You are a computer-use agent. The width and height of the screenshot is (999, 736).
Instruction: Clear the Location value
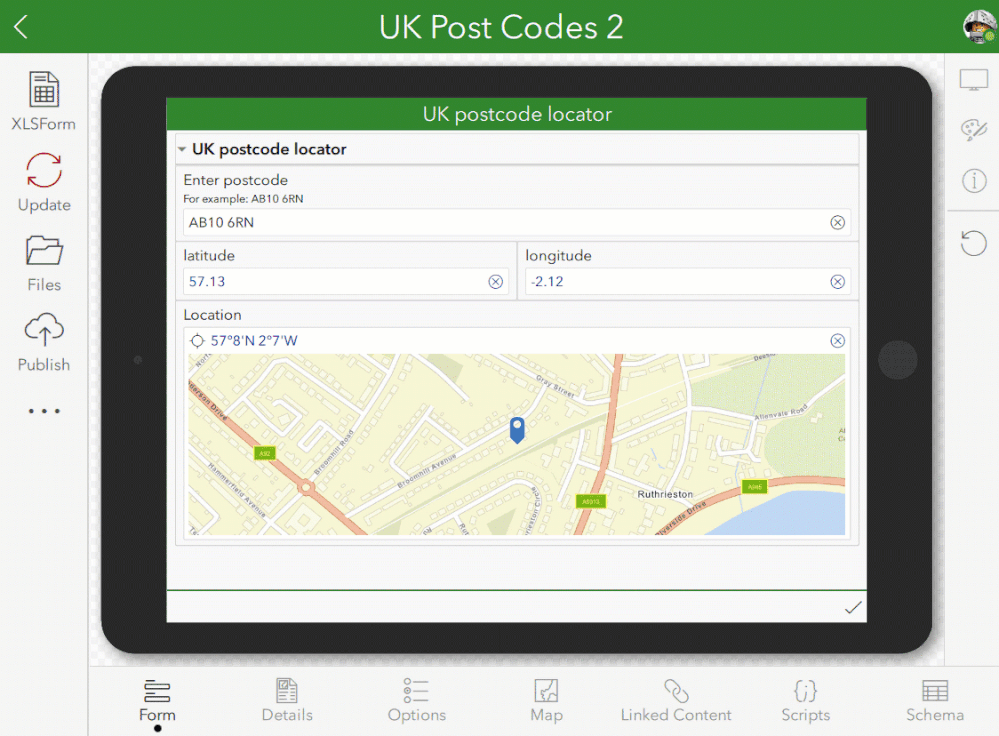[837, 341]
